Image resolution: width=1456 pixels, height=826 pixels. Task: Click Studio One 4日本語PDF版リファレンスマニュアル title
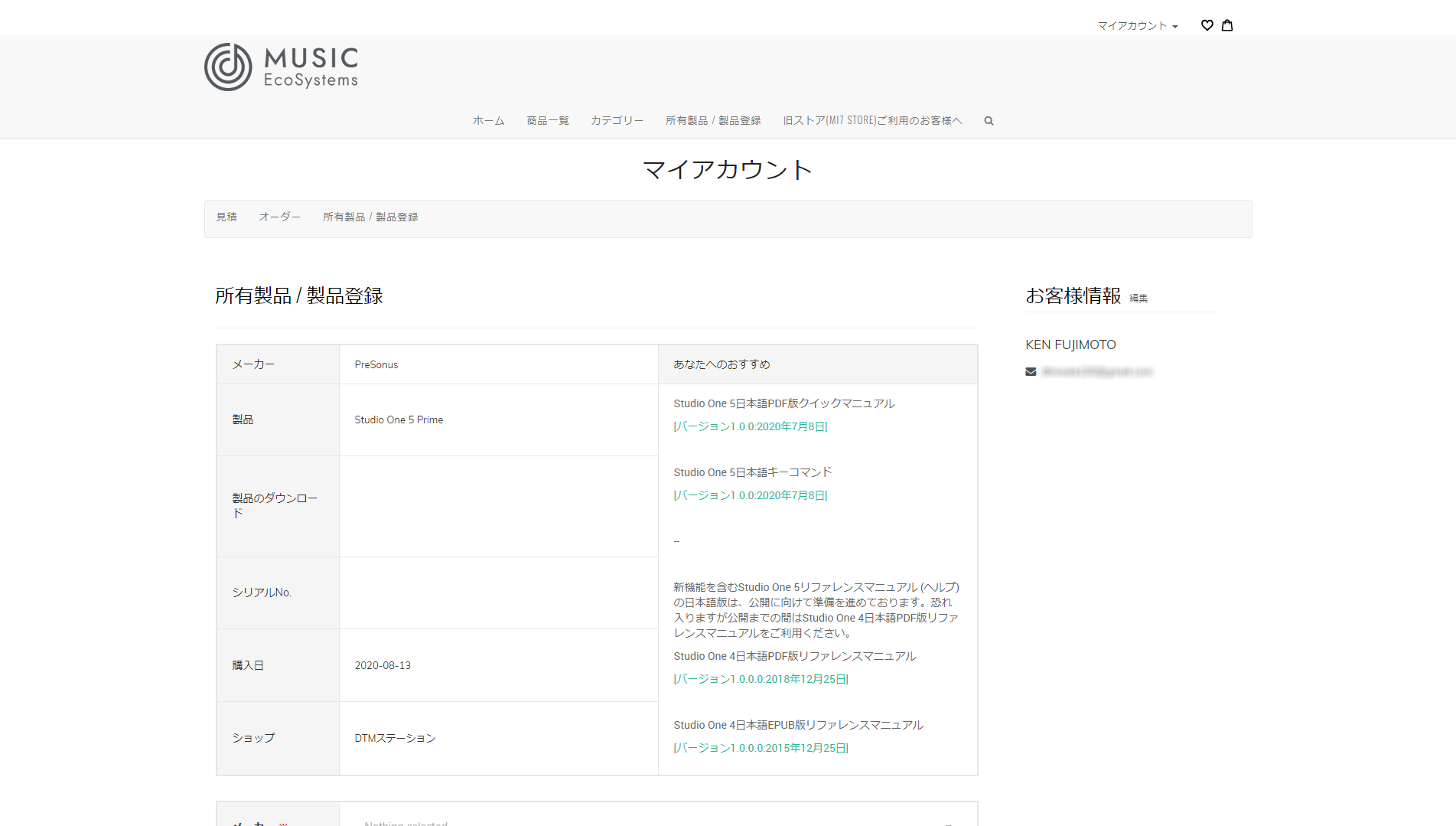[795, 657]
